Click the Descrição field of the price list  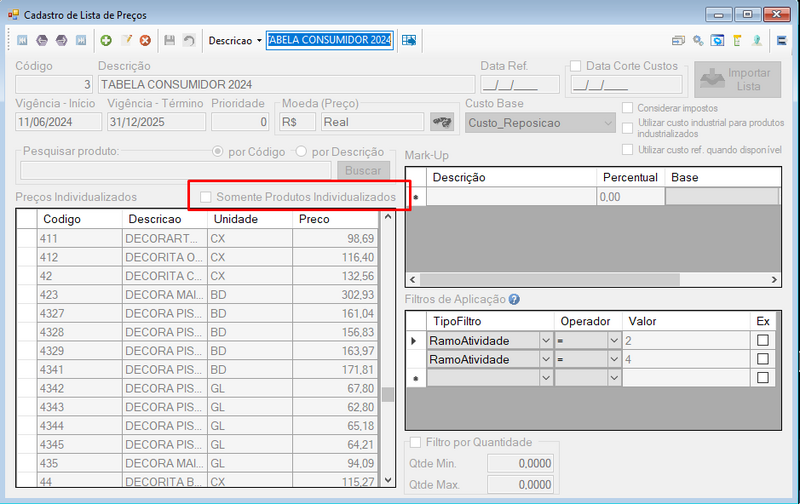click(286, 84)
